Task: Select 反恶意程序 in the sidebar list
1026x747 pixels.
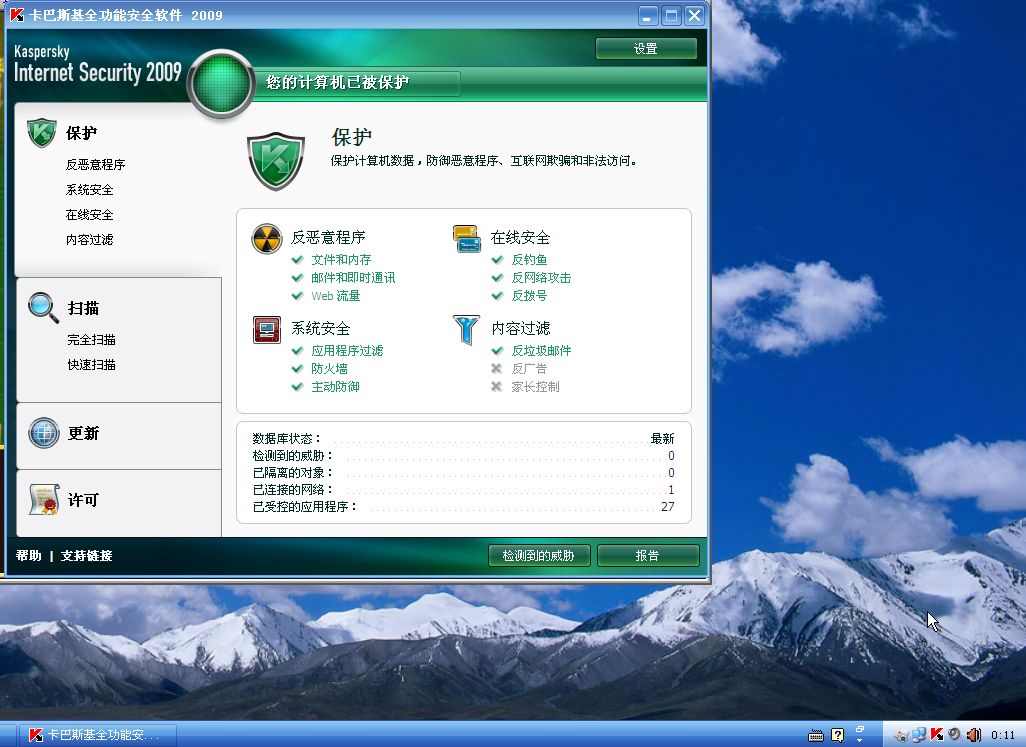Action: (95, 165)
